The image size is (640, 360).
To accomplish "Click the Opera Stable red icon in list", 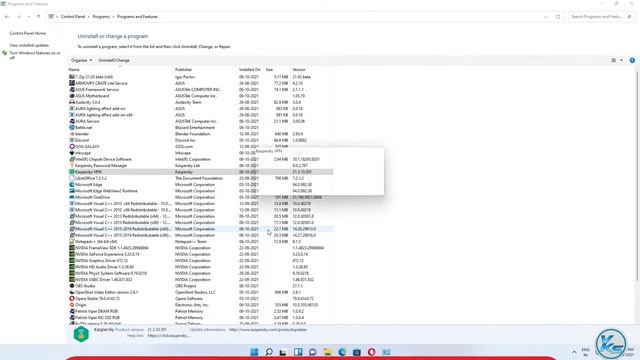I will [72, 298].
